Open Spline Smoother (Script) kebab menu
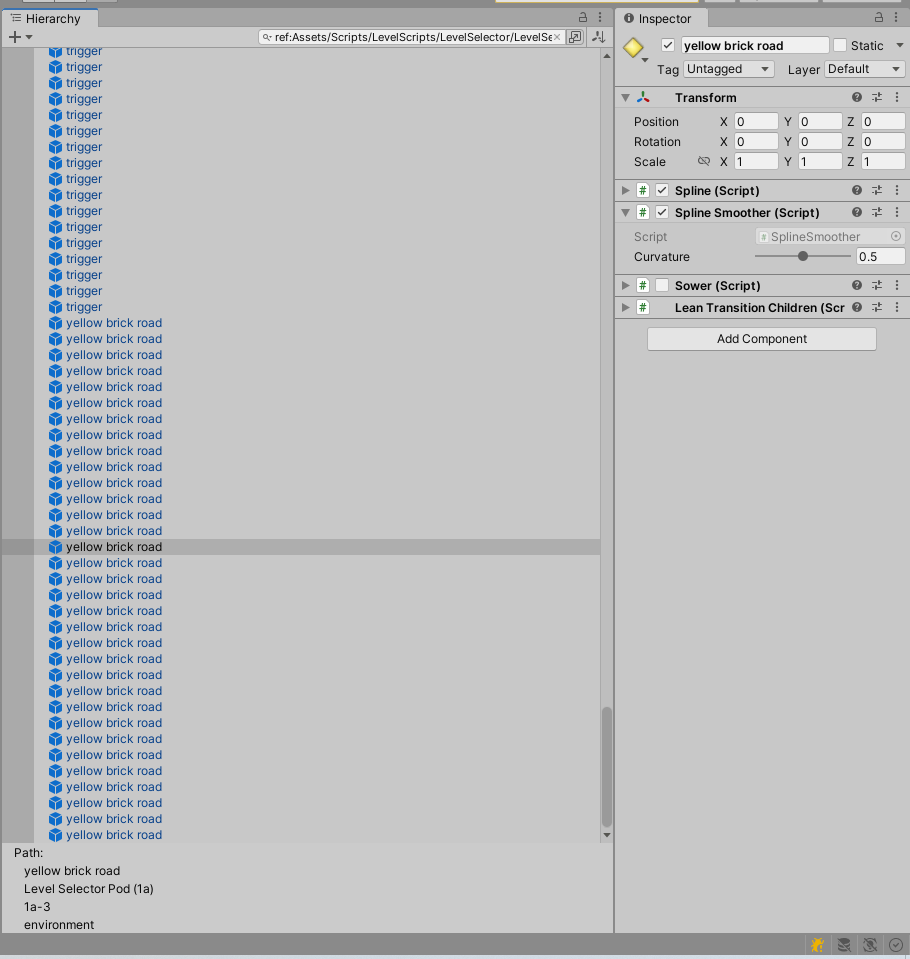 [x=897, y=212]
